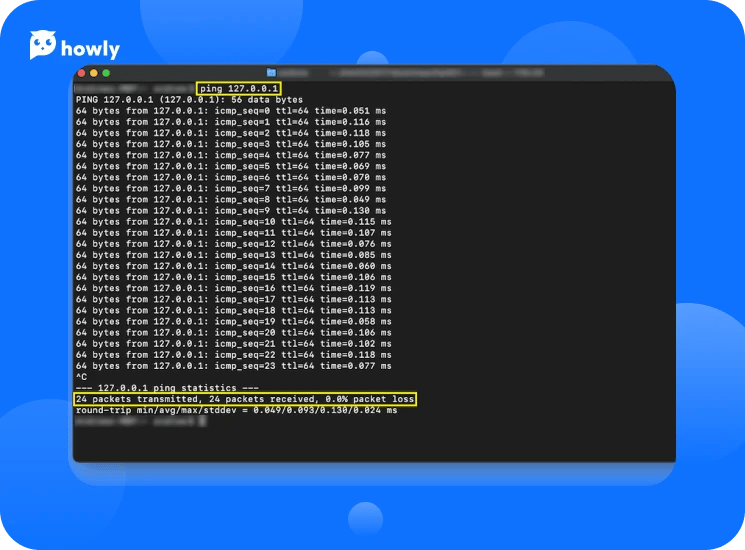
Task: Click the highlighted ping 127.0.0.1 command
Action: click(x=240, y=88)
